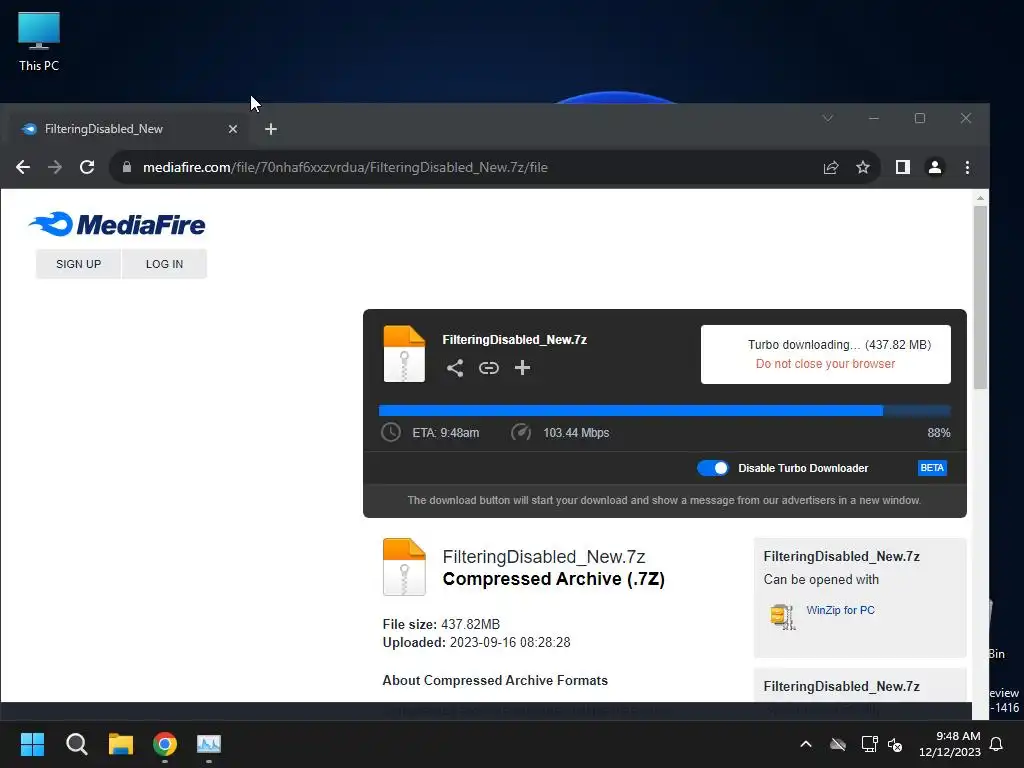Open File Explorer from taskbar
Viewport: 1024px width, 768px height.
click(121, 744)
